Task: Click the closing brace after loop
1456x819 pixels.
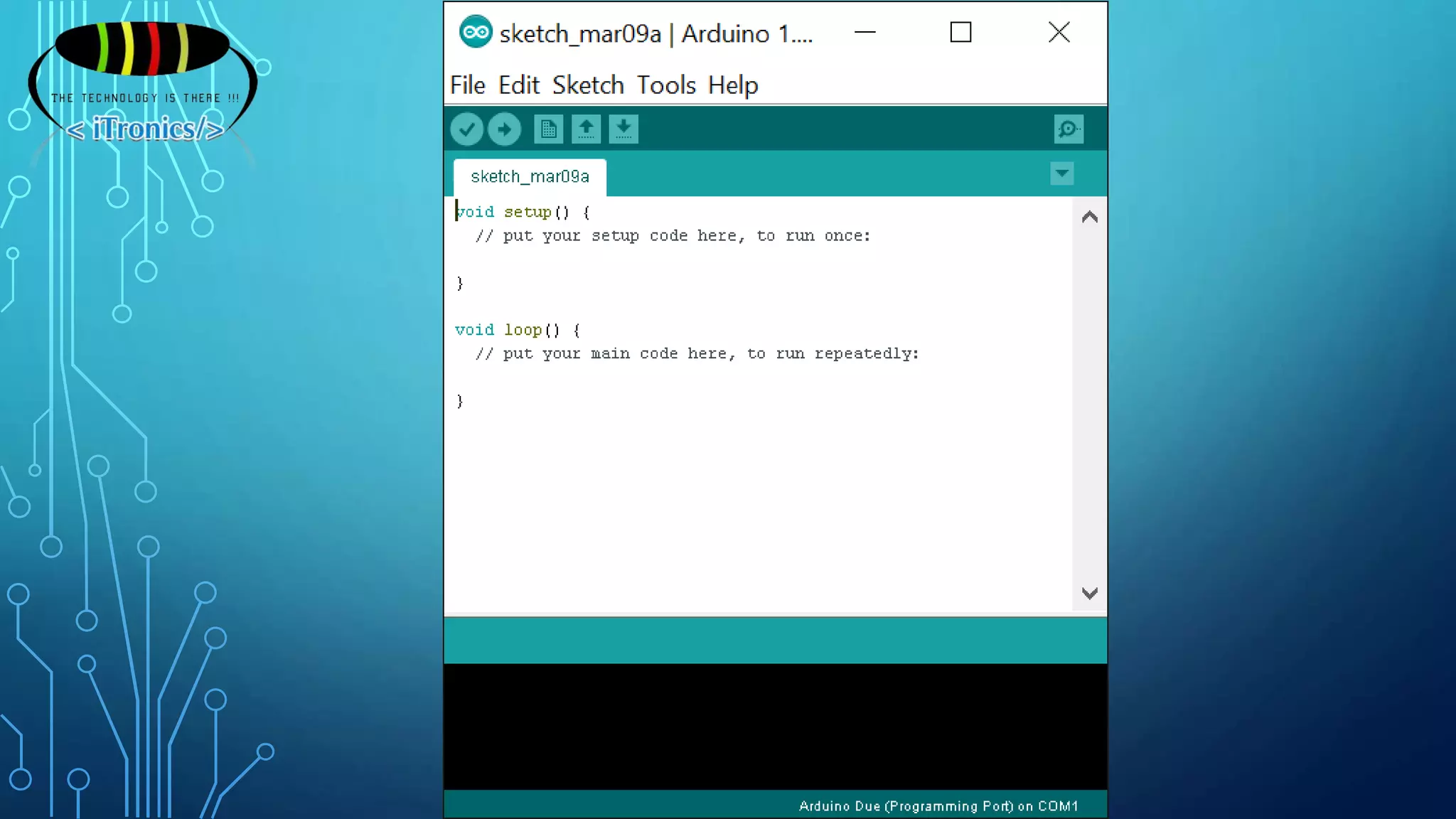Action: pyautogui.click(x=459, y=401)
